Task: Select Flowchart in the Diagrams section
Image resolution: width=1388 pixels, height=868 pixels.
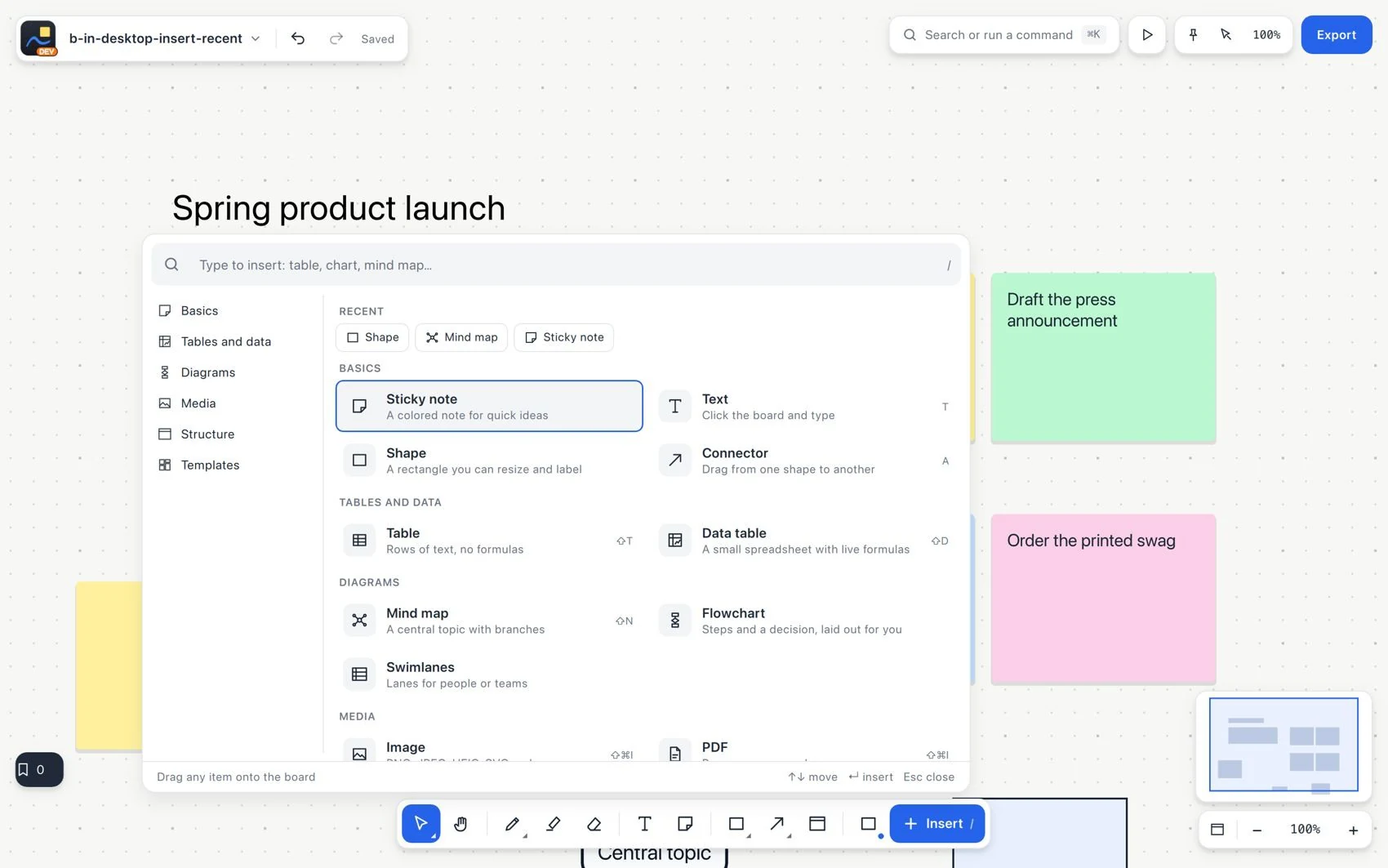Action: [x=805, y=621]
